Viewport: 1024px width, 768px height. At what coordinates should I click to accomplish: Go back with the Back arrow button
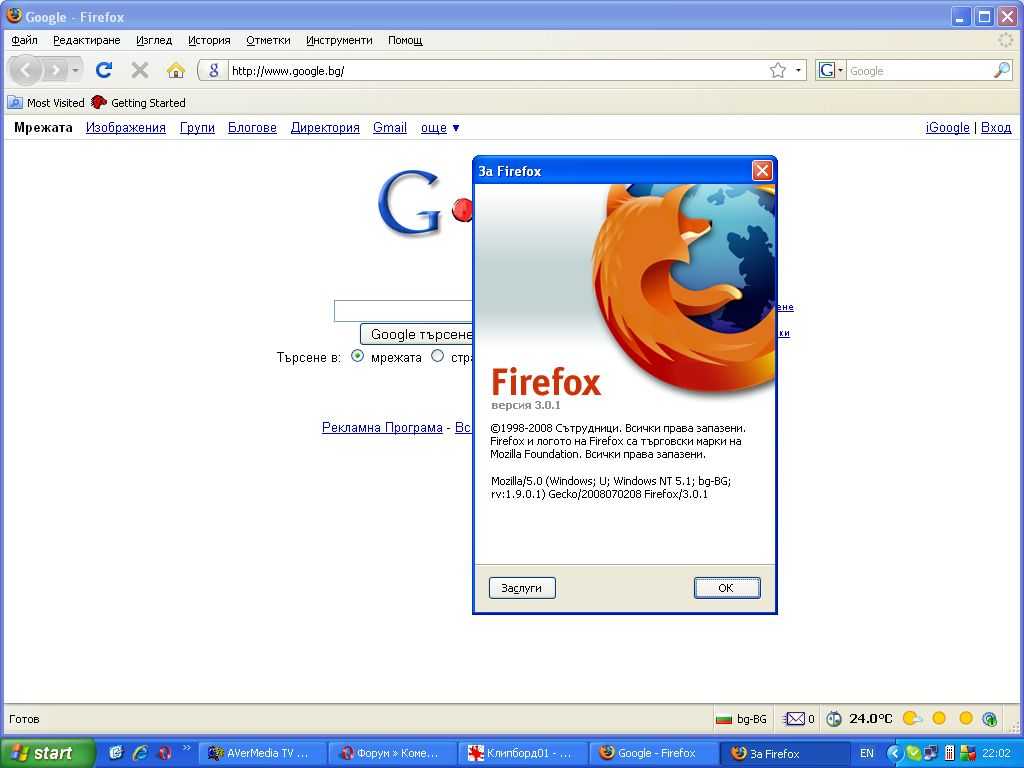click(x=25, y=70)
